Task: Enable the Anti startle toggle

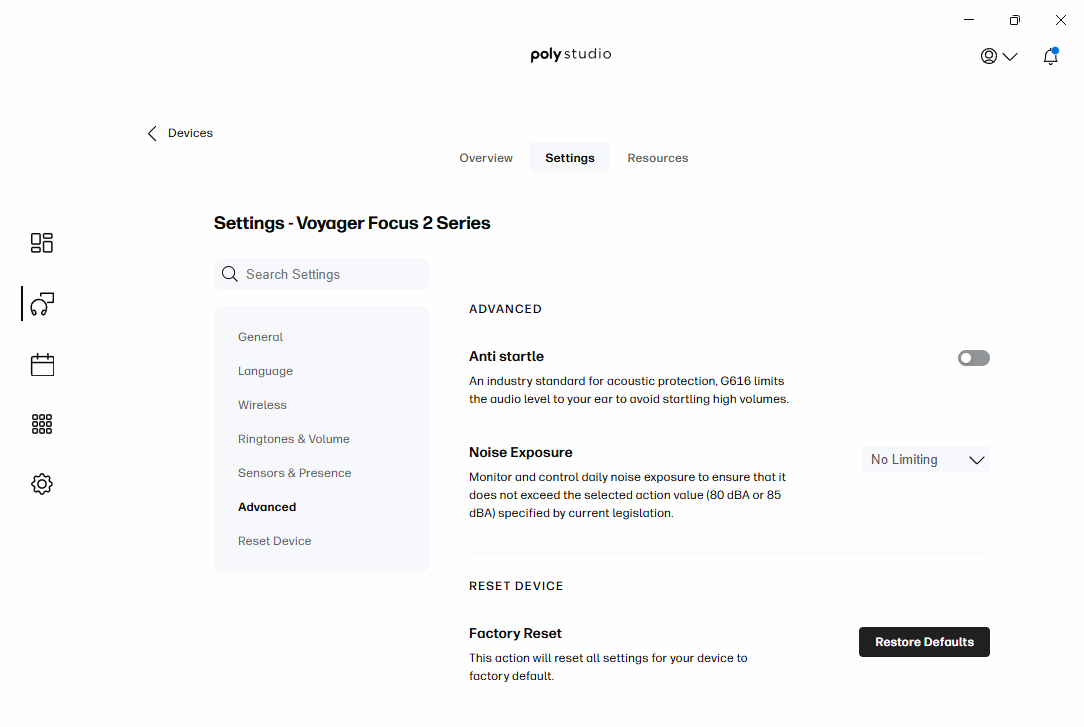Action: [x=973, y=358]
